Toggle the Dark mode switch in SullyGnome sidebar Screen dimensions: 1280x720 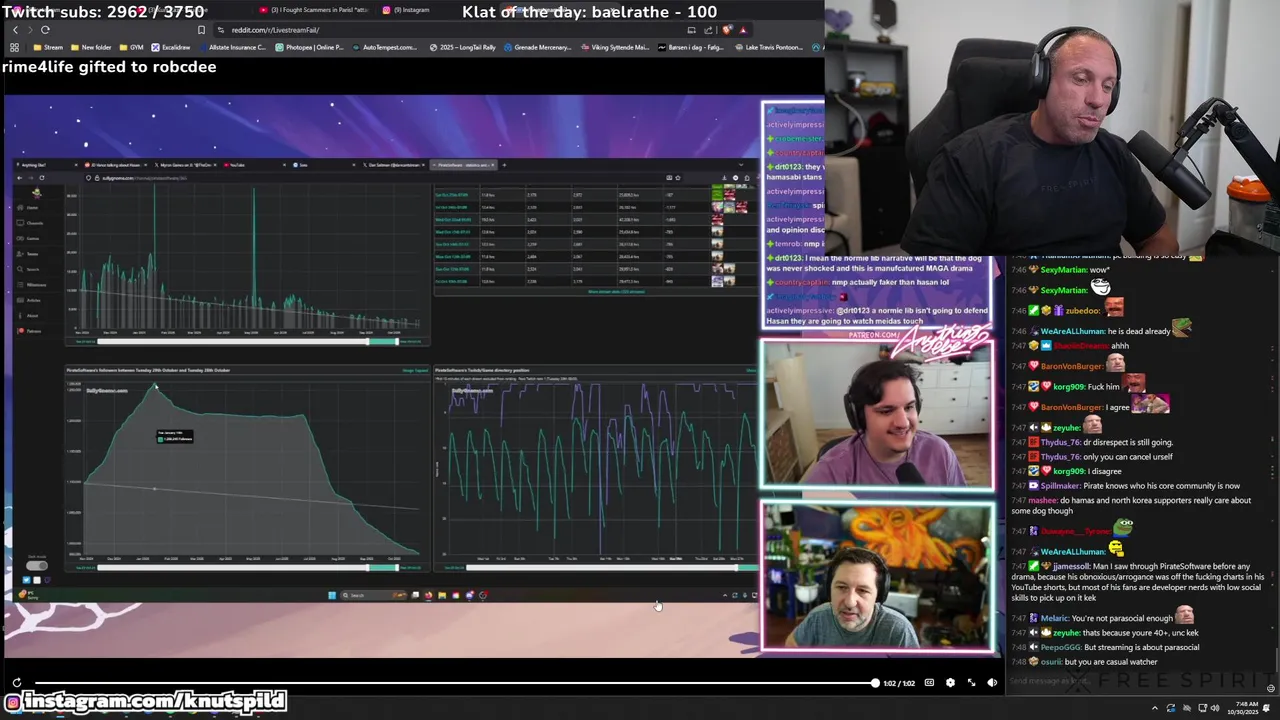tap(37, 566)
